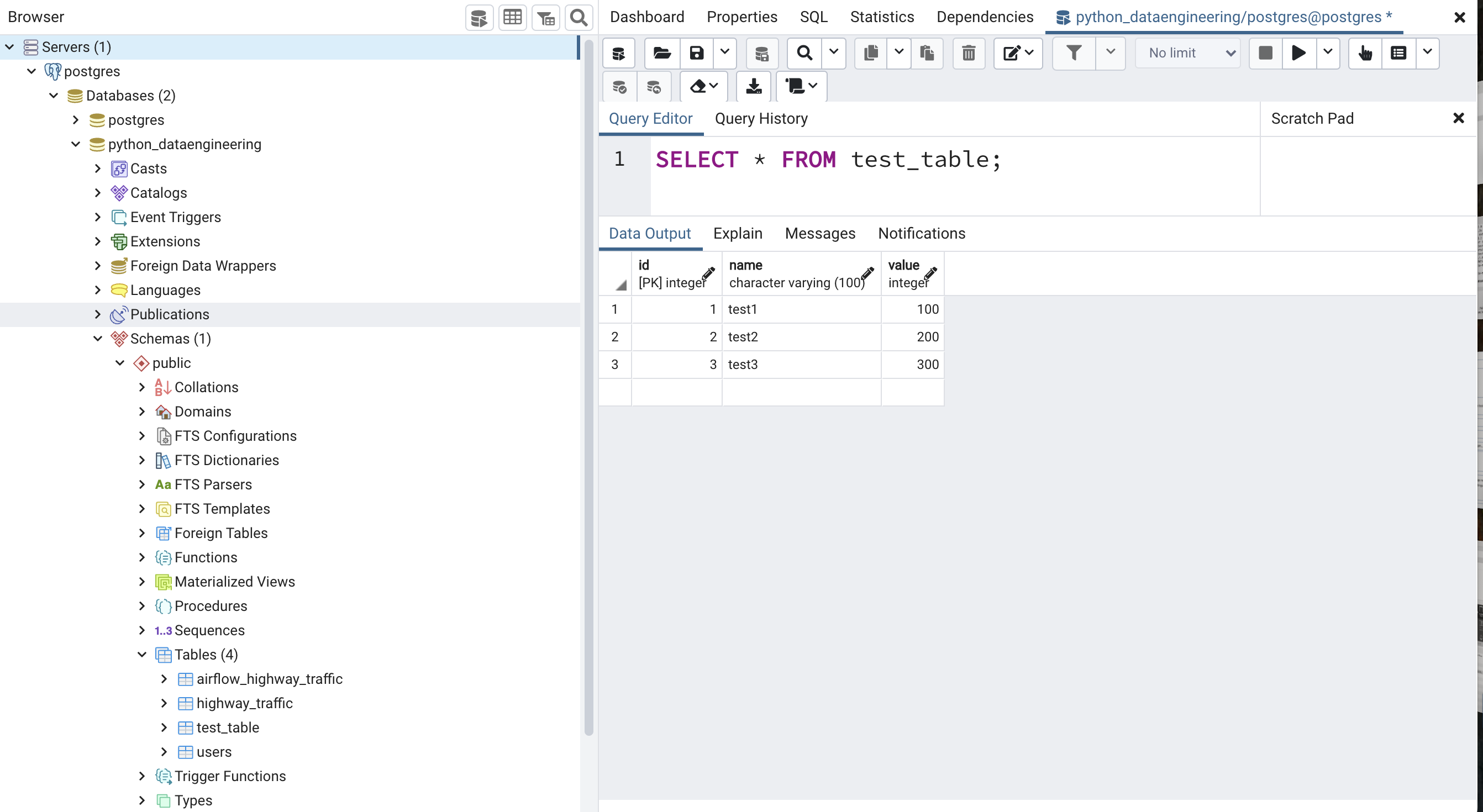Click the Clear eraser icon

pos(703,86)
